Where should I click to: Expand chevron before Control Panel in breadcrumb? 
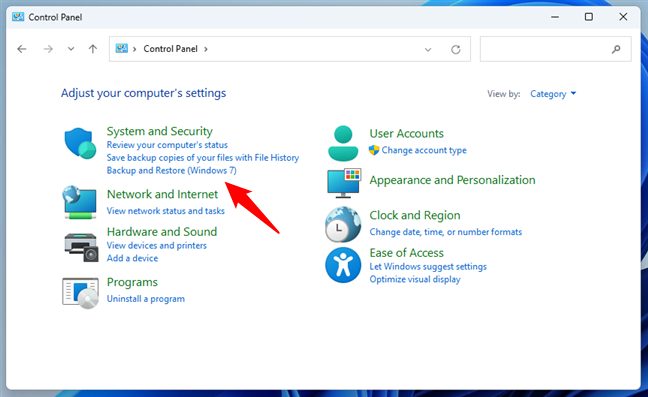tap(134, 49)
